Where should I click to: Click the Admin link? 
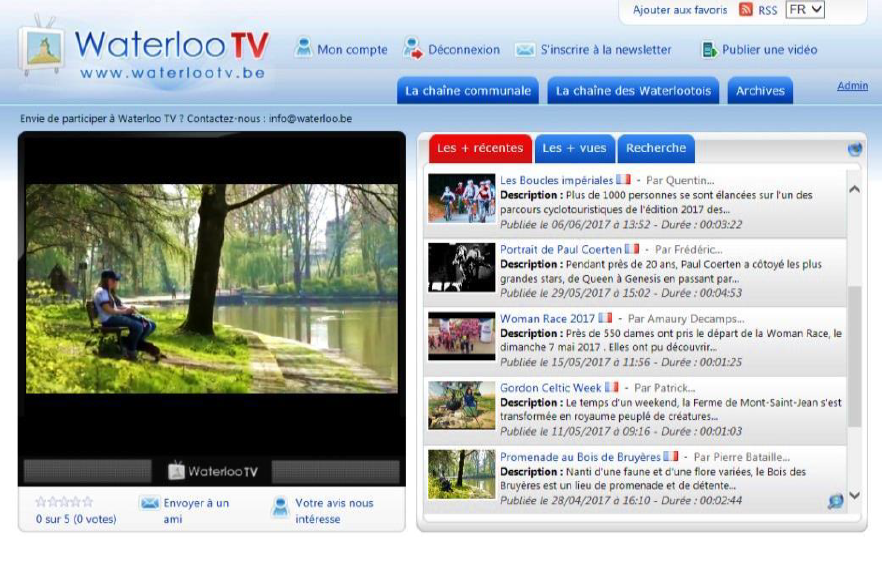click(852, 86)
